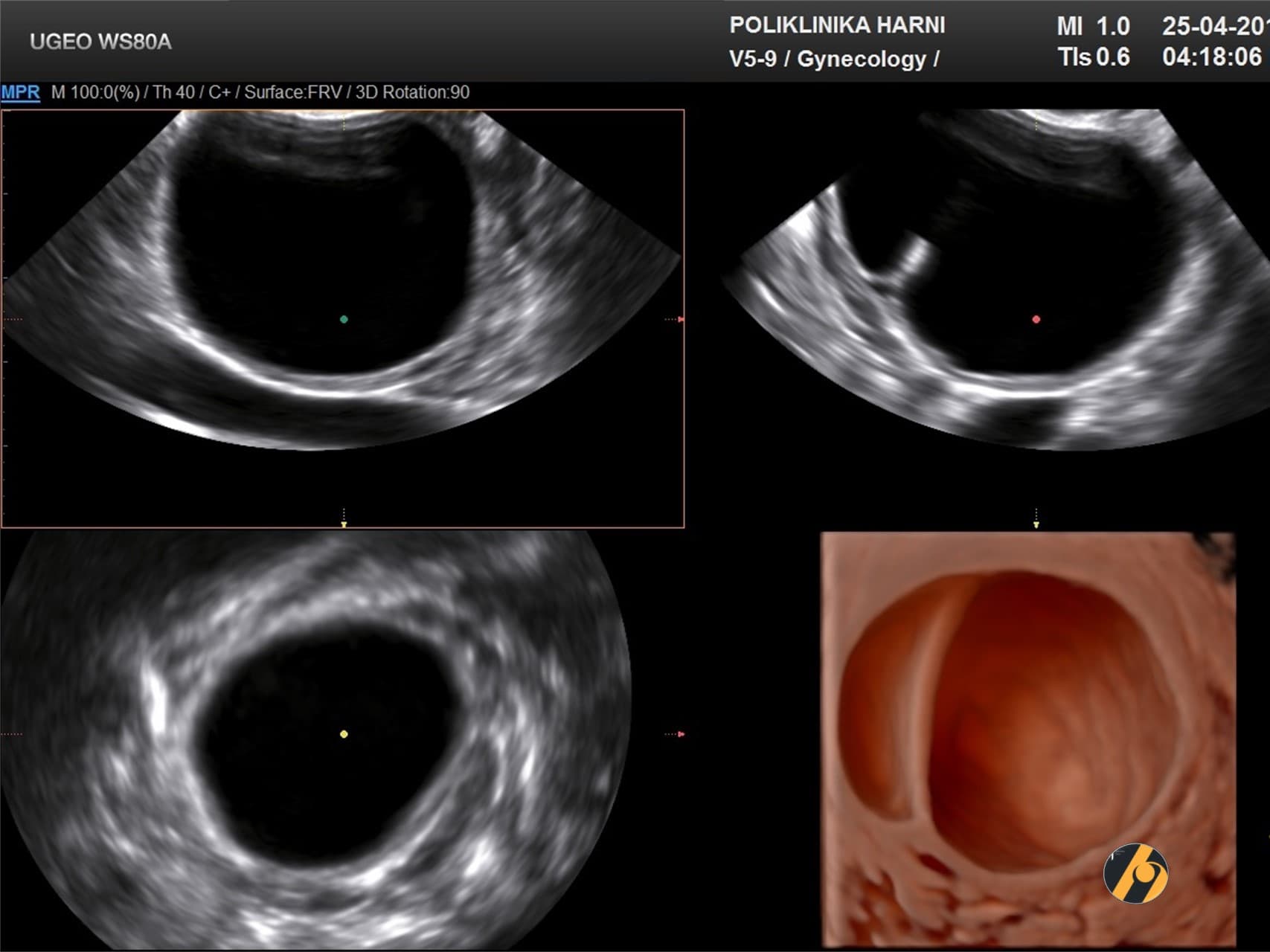Click yellow arrow marker below the top-right plane
This screenshot has height=952, width=1270.
(1036, 524)
